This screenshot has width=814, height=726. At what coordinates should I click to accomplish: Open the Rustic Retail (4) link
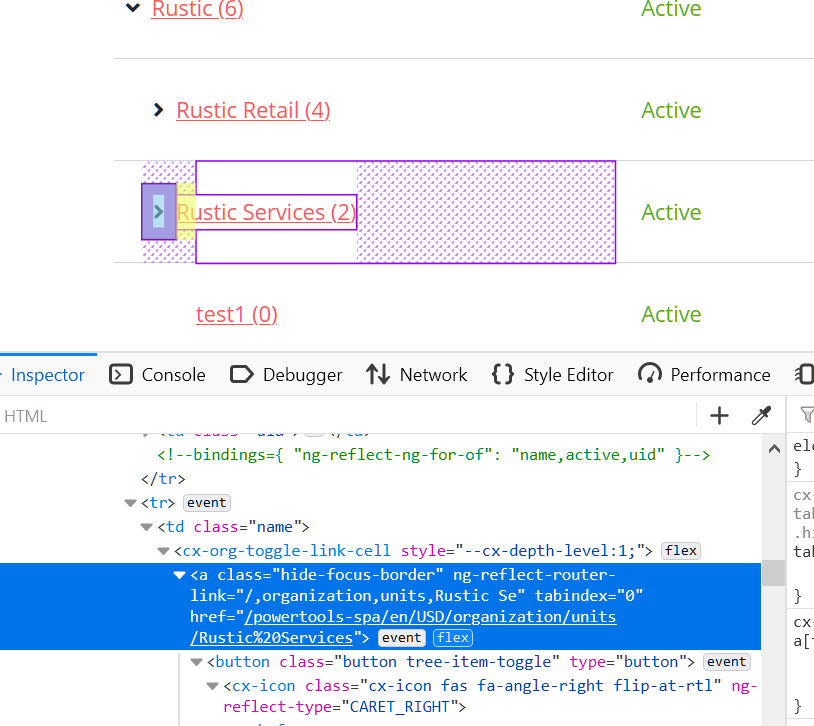253,110
